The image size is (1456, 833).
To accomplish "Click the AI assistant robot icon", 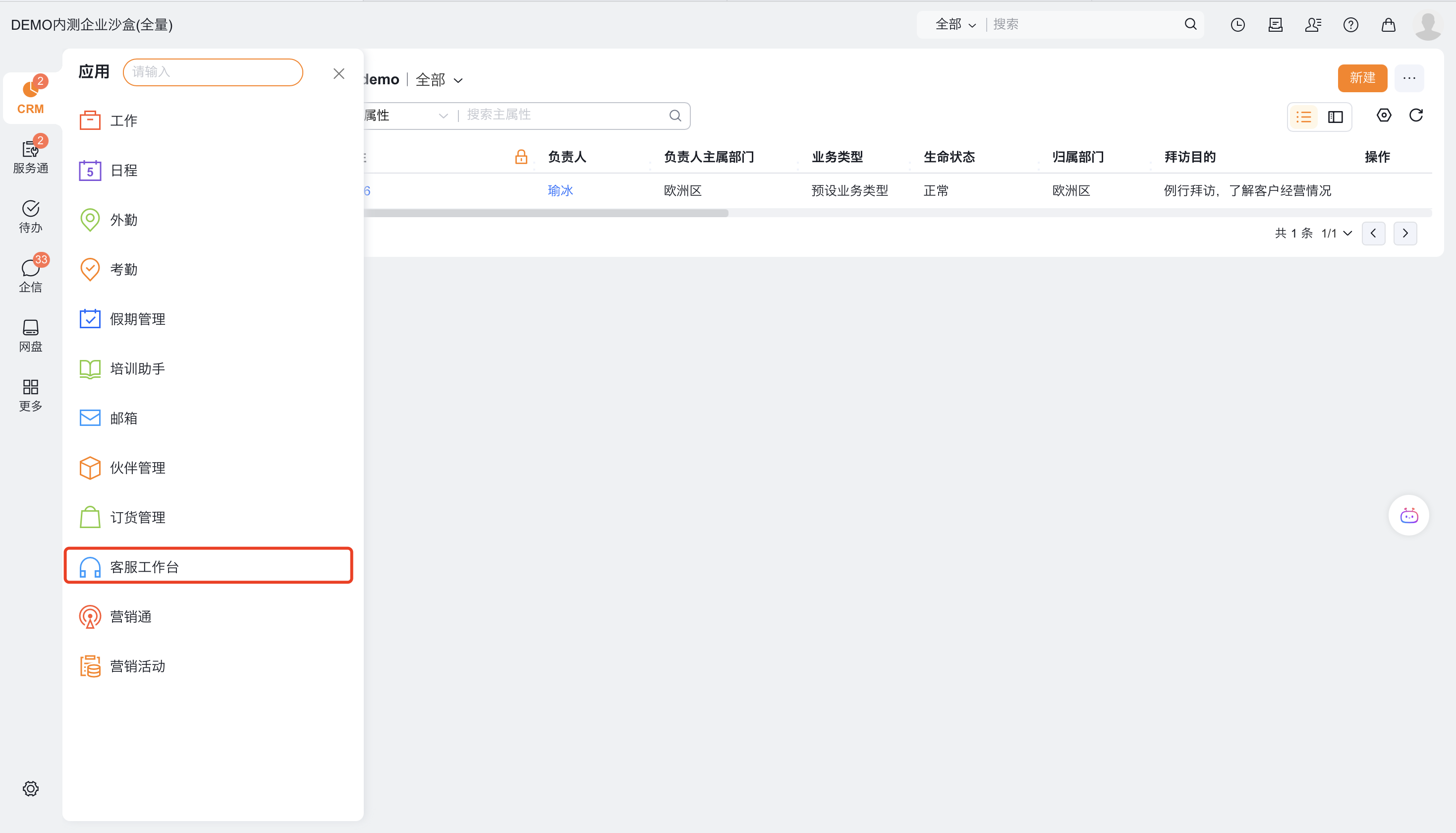I will tap(1408, 515).
